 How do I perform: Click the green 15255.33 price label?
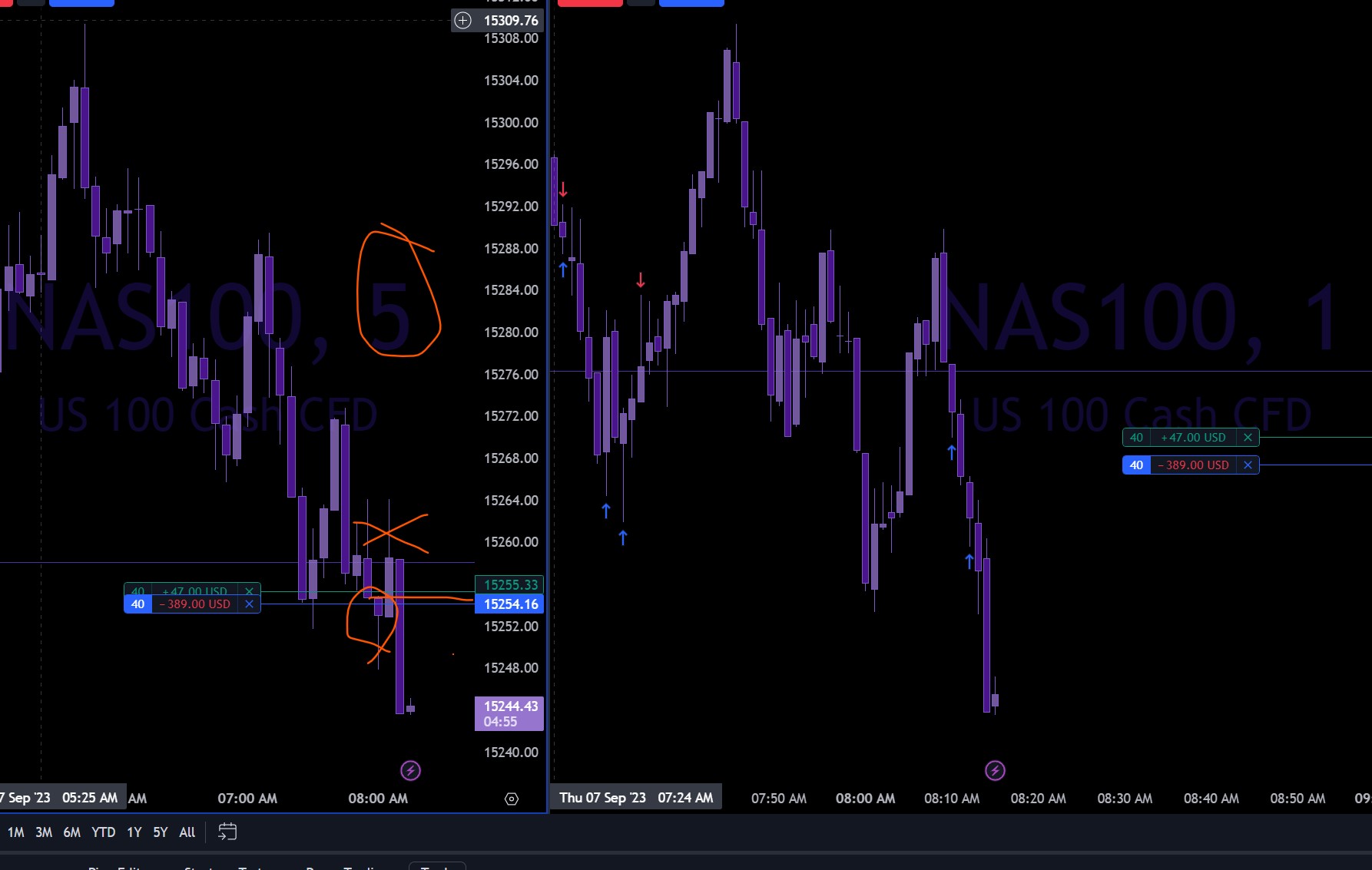[x=510, y=585]
